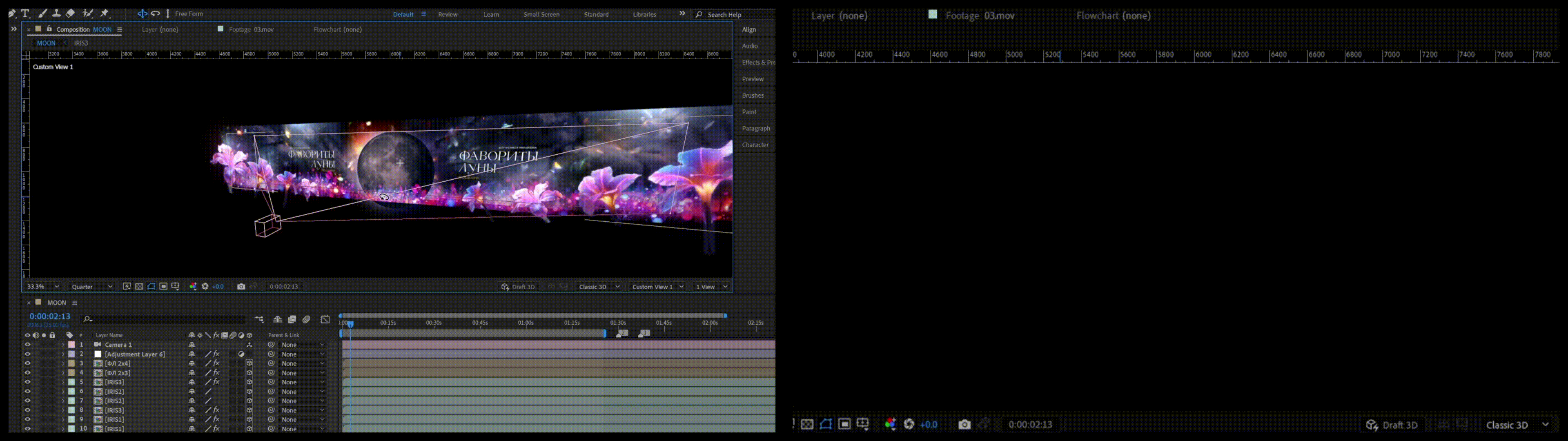Enable motion blur for all layers icon
This screenshot has width=1568, height=441.
[306, 319]
